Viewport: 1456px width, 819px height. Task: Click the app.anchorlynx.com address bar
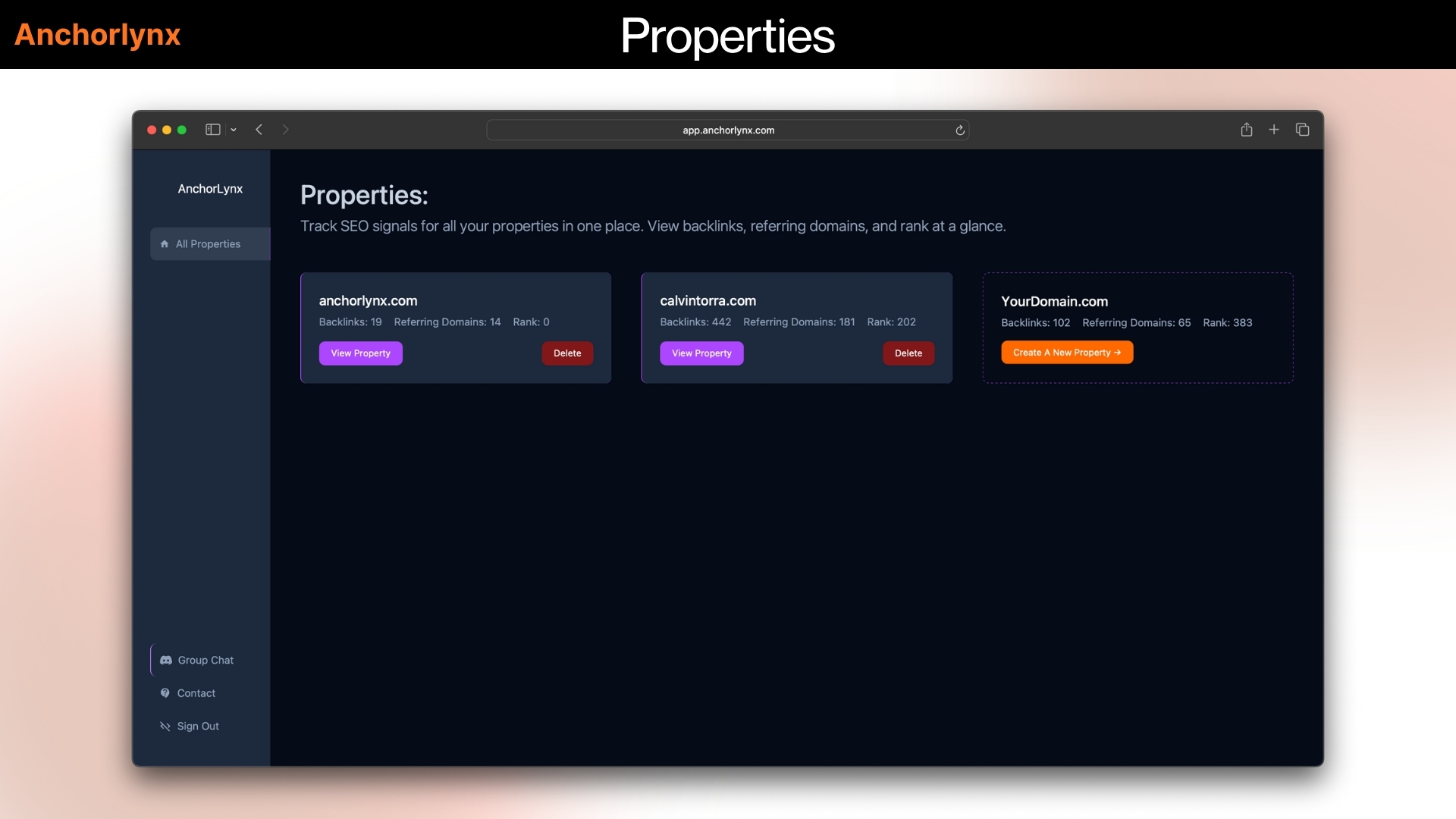pos(728,130)
